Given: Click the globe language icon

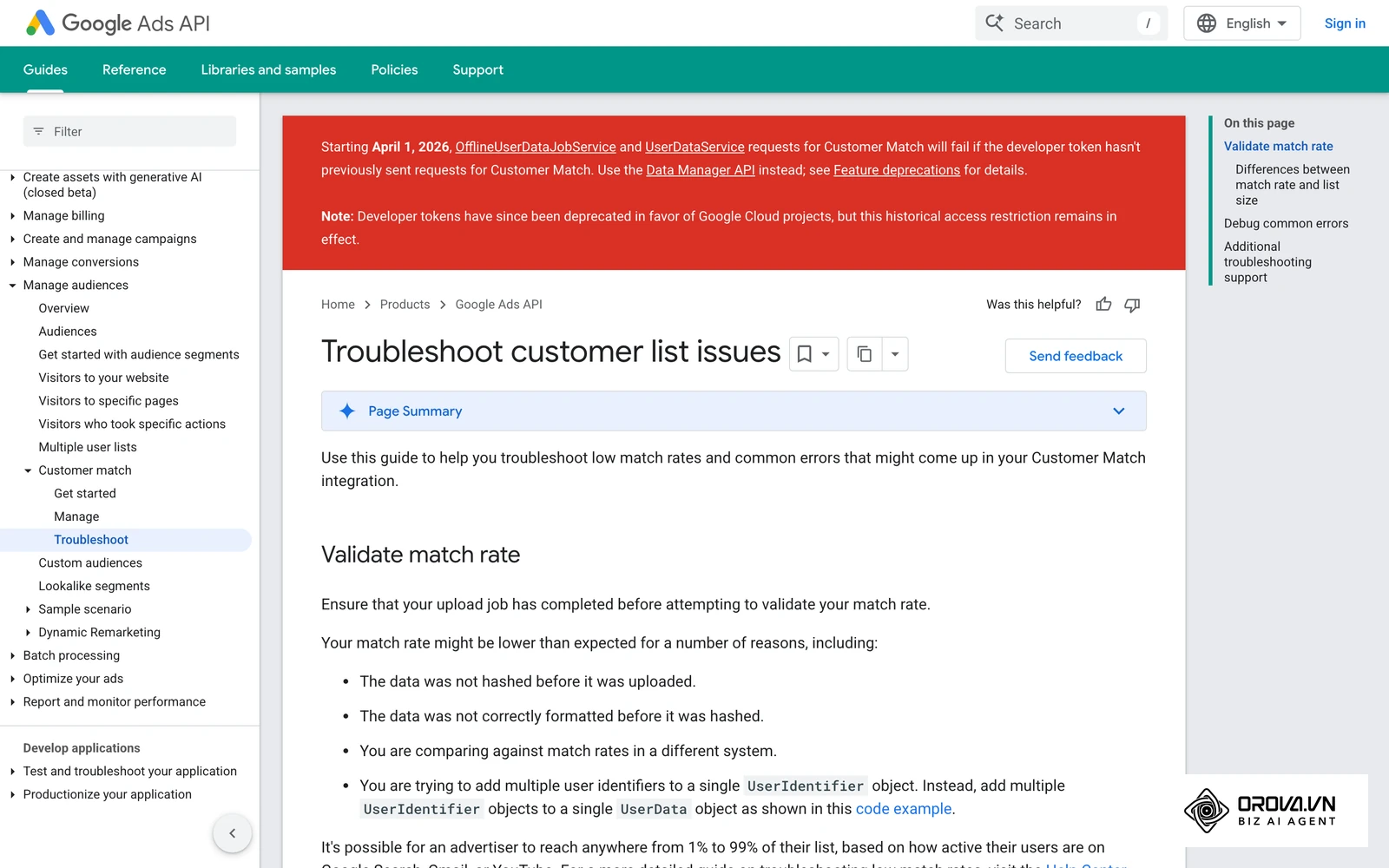Looking at the screenshot, I should click(x=1207, y=23).
